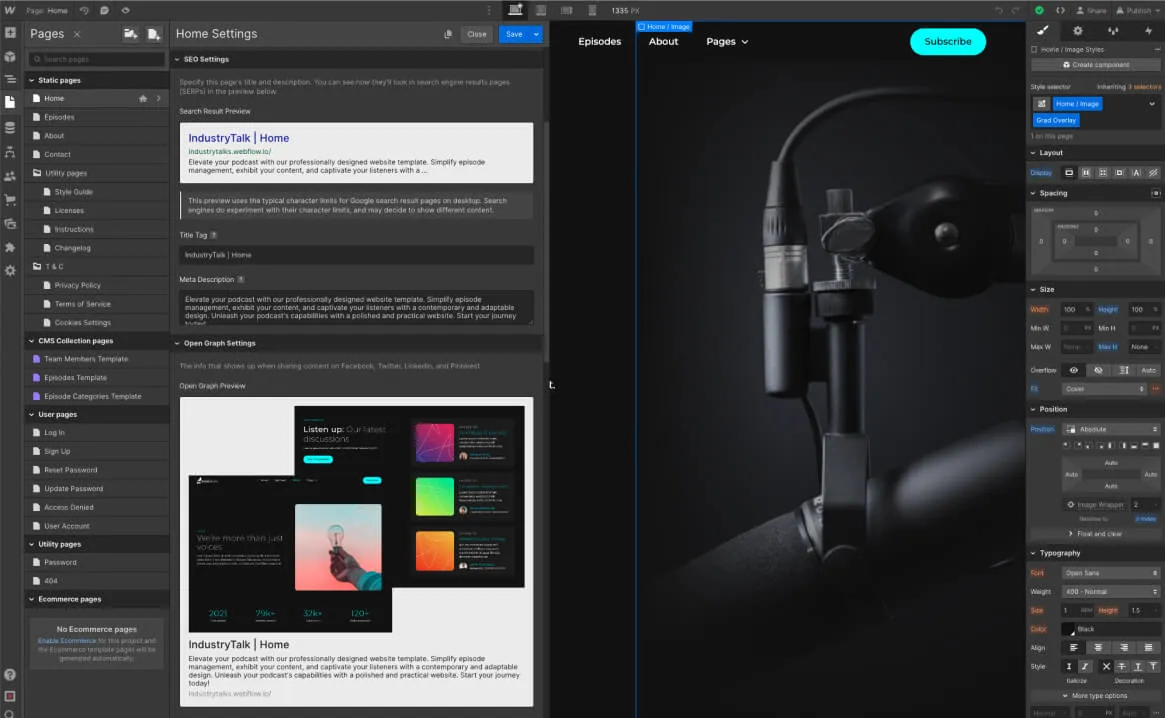Collapse the User pages group
This screenshot has height=718, width=1165.
coord(31,414)
